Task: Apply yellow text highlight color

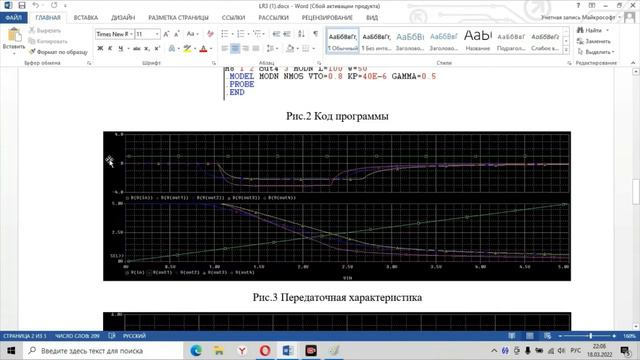Action: coord(187,49)
